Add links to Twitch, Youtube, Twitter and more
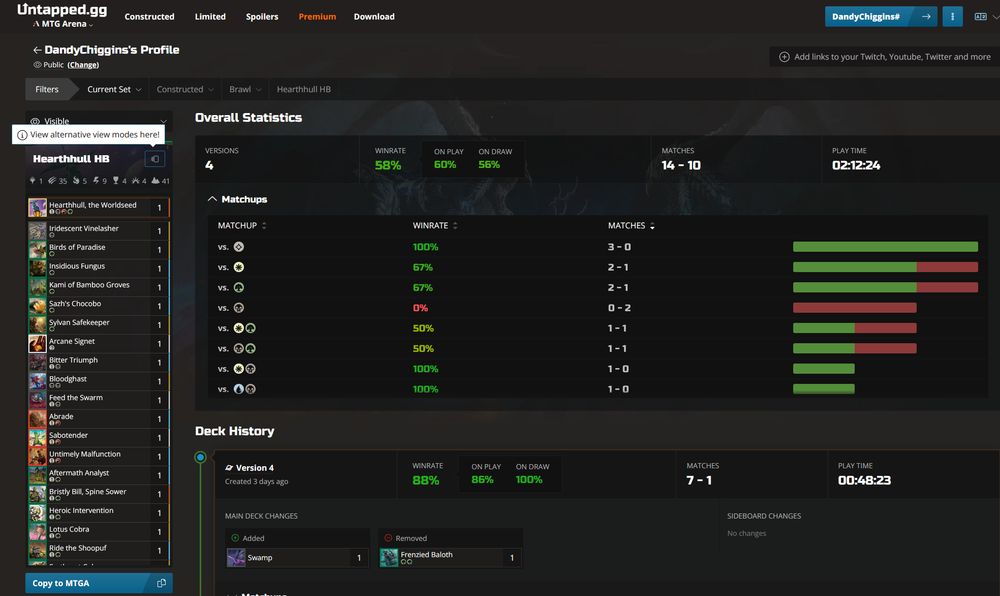 coord(885,57)
